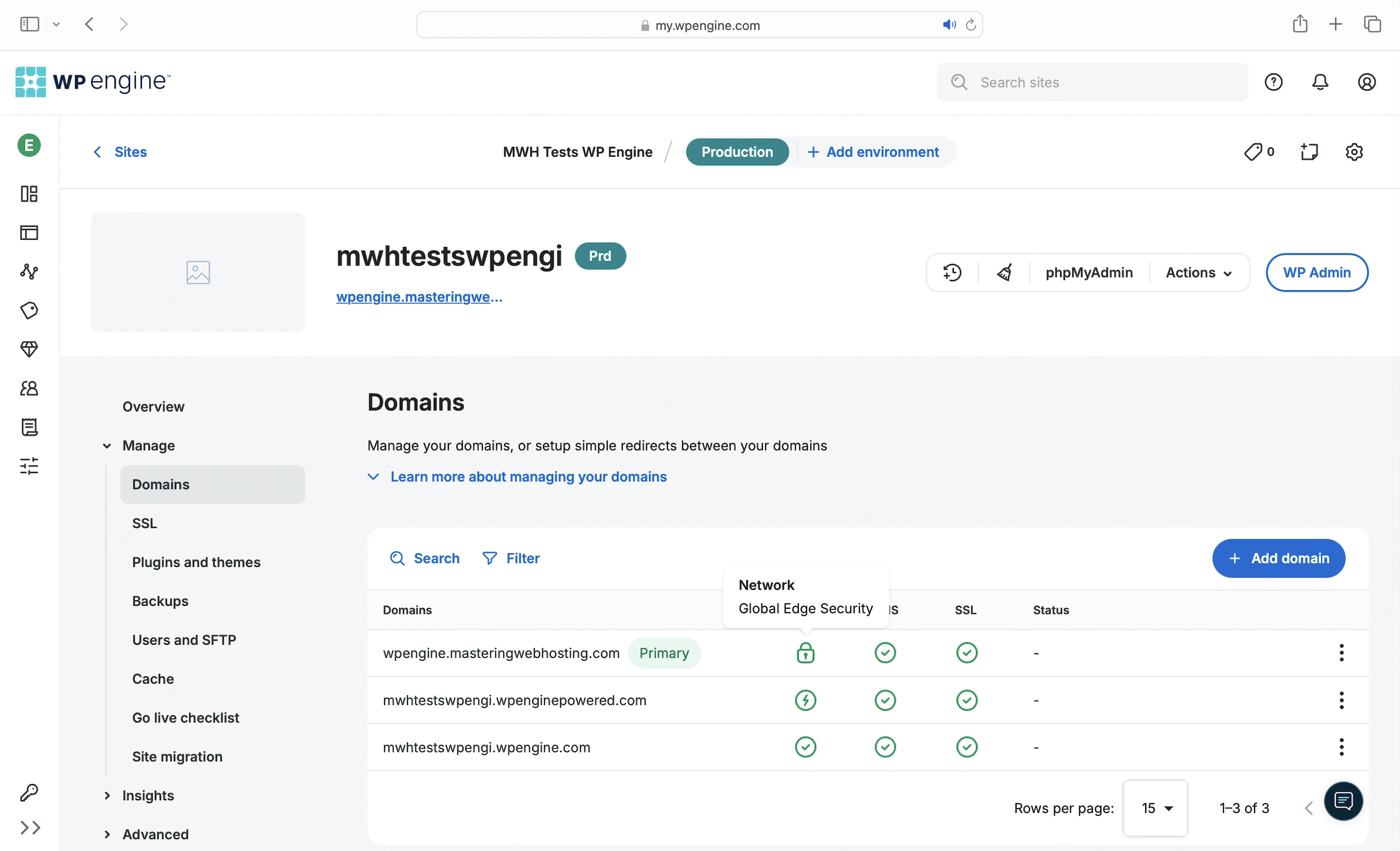This screenshot has width=1400, height=851.
Task: Click the backup points history icon
Action: pos(952,273)
